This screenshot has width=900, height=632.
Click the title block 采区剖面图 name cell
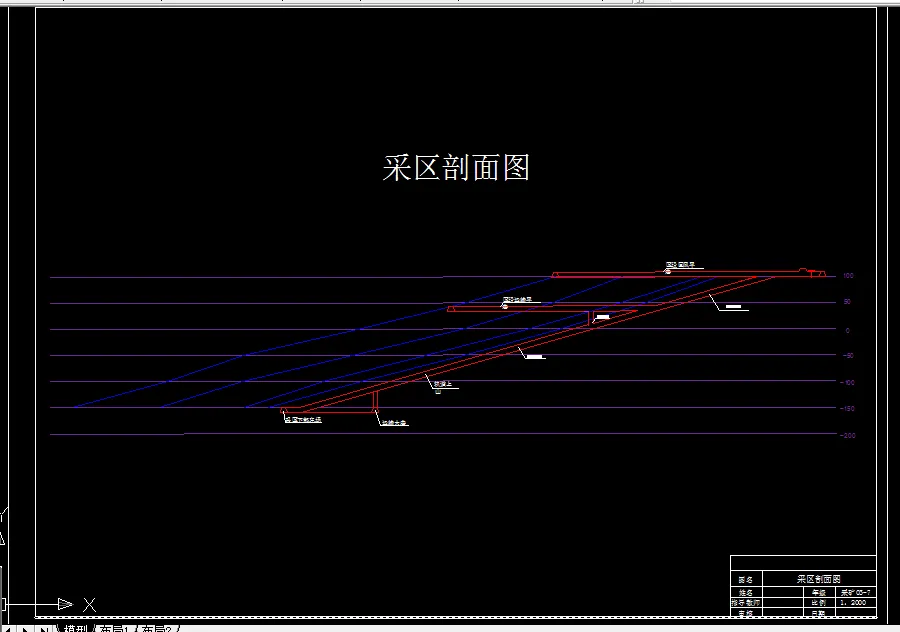tap(818, 579)
